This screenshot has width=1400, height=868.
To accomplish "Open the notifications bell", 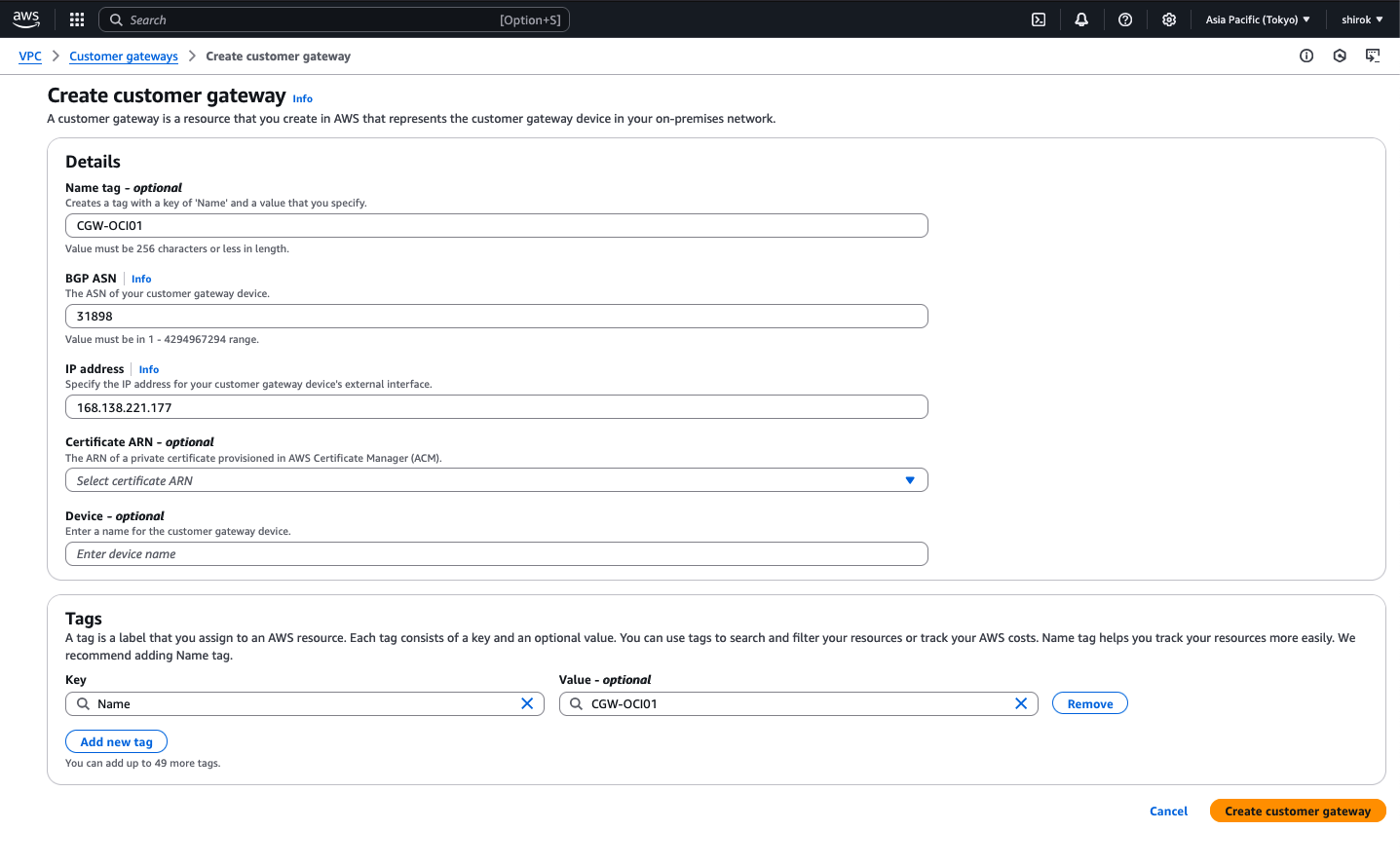I will [x=1081, y=19].
